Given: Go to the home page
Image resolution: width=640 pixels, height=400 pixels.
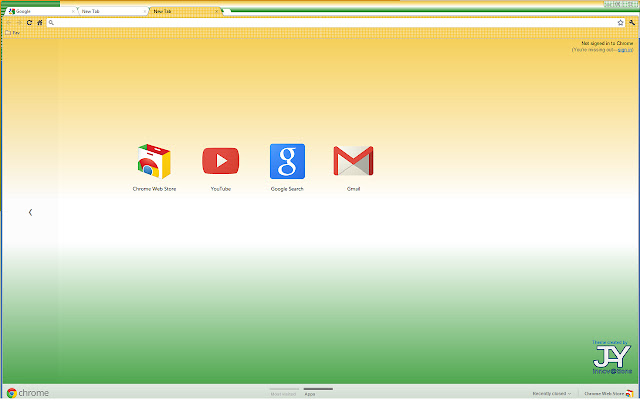Looking at the screenshot, I should pyautogui.click(x=40, y=23).
